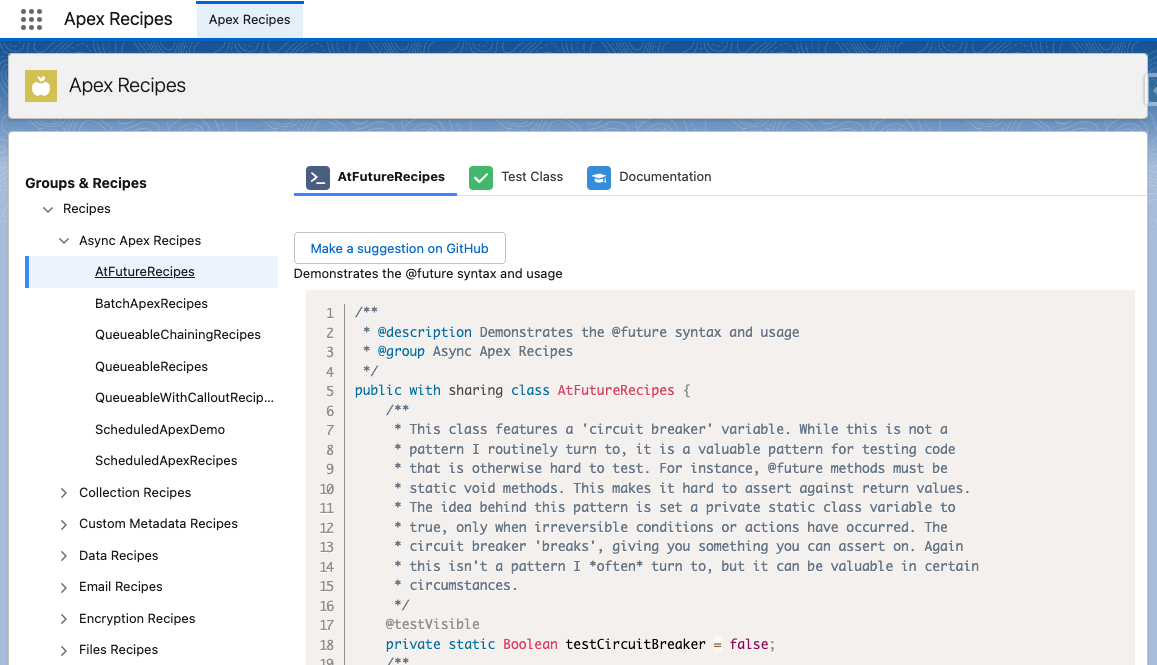The height and width of the screenshot is (665, 1157).
Task: Click the Apex Recipes app name in the top bar
Action: pos(118,19)
